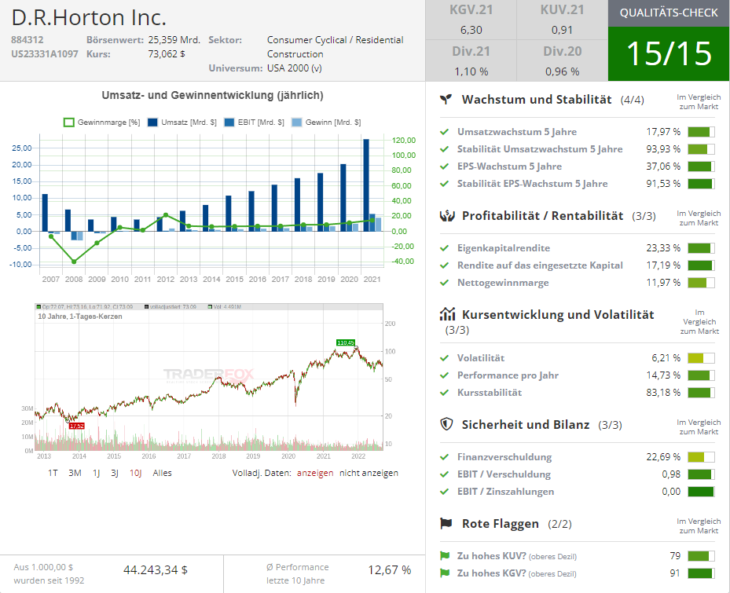Click the green flag icon next to Zu hohes KUV
The height and width of the screenshot is (593, 730).
(x=445, y=555)
